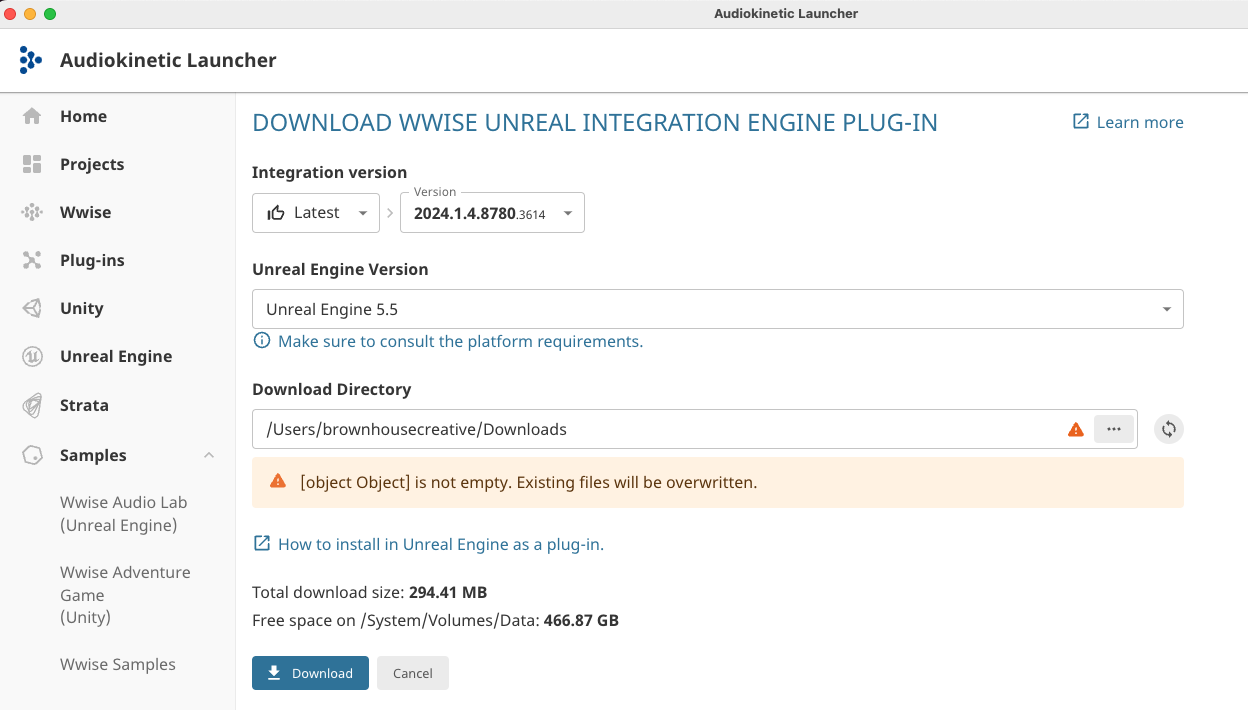Click the download arrow icon on Download button

pyautogui.click(x=274, y=673)
